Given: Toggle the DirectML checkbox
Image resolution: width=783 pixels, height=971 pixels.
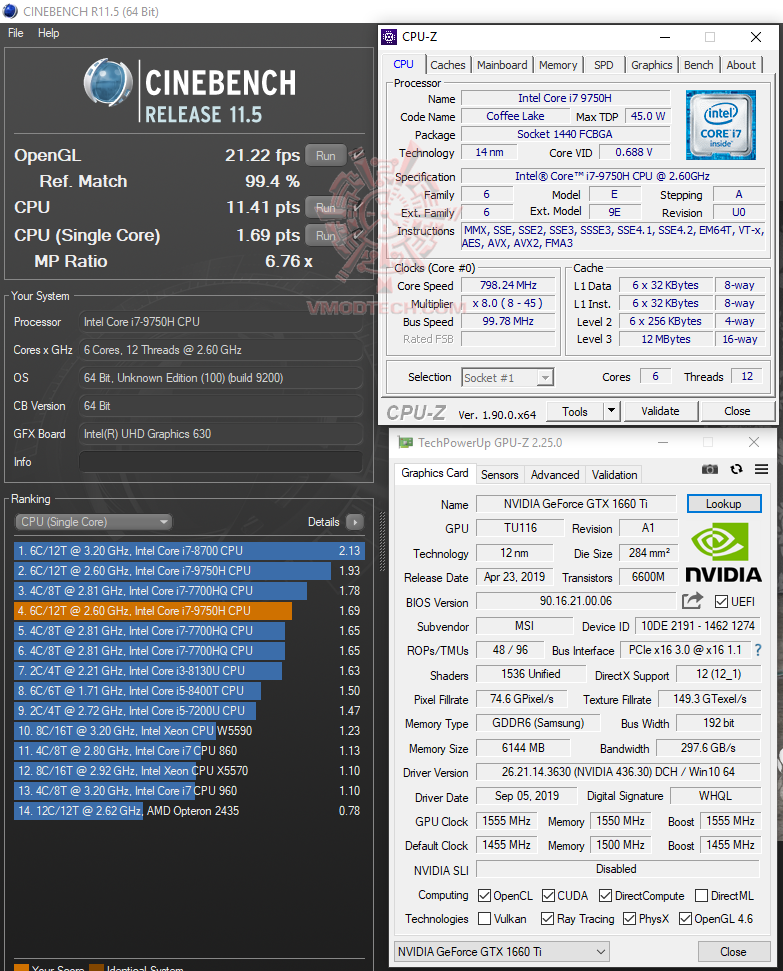Looking at the screenshot, I should pos(701,895).
